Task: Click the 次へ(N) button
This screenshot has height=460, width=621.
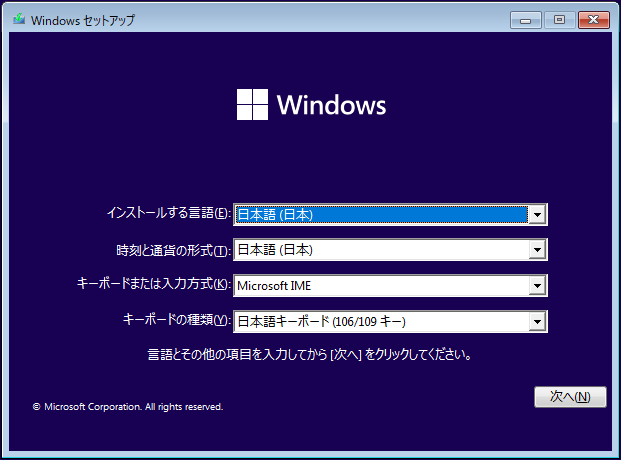Action: pyautogui.click(x=570, y=397)
